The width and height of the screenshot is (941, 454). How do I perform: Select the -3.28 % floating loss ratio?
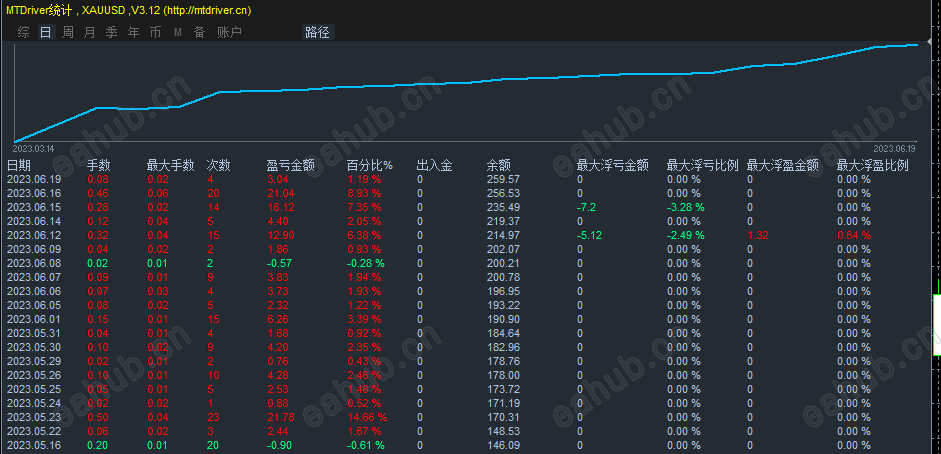tap(685, 207)
